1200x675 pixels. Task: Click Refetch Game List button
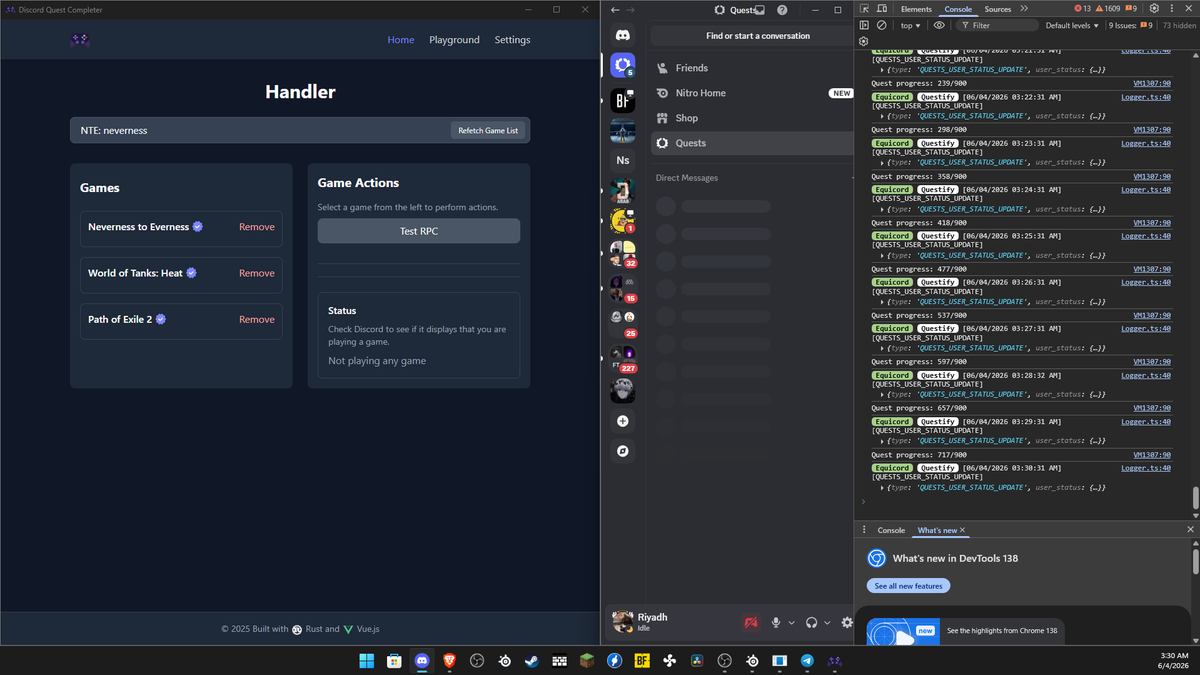[488, 130]
